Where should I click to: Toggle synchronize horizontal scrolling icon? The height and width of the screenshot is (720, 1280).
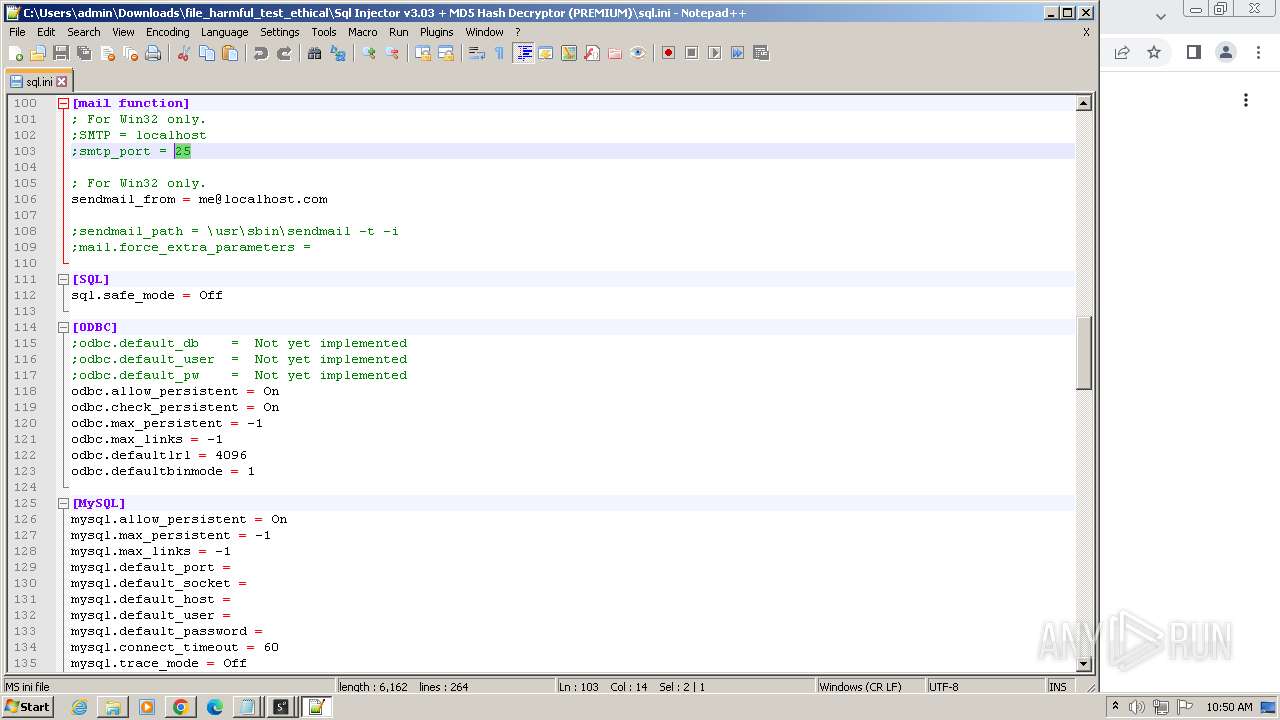446,53
